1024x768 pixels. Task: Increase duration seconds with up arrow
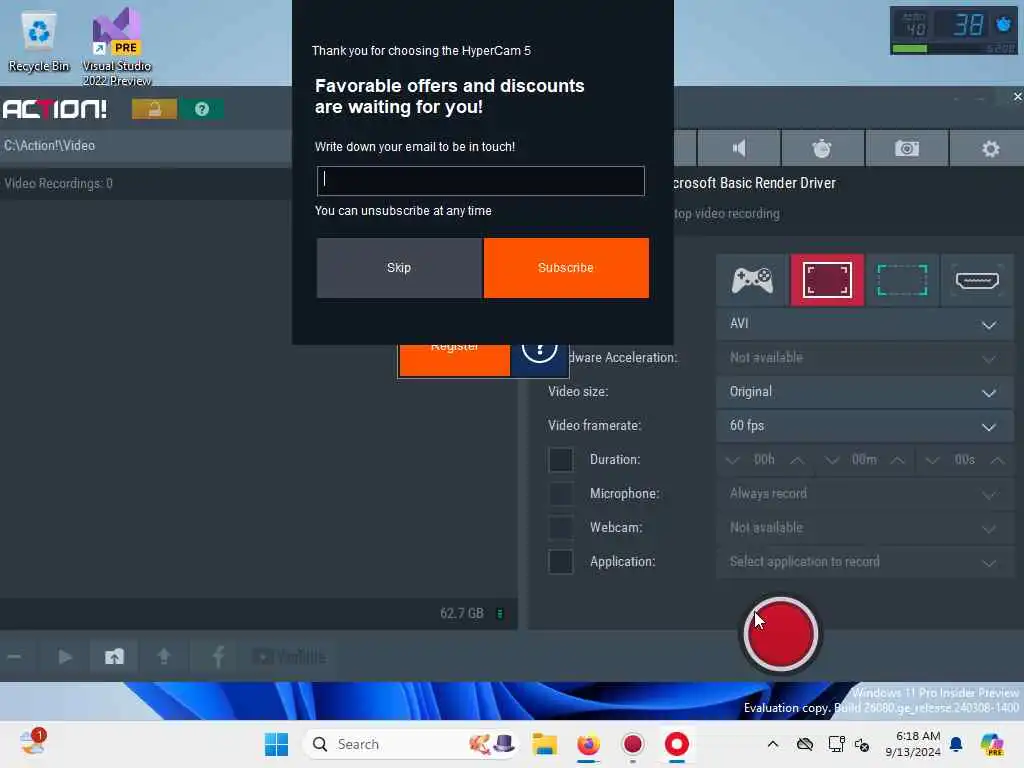pos(997,460)
